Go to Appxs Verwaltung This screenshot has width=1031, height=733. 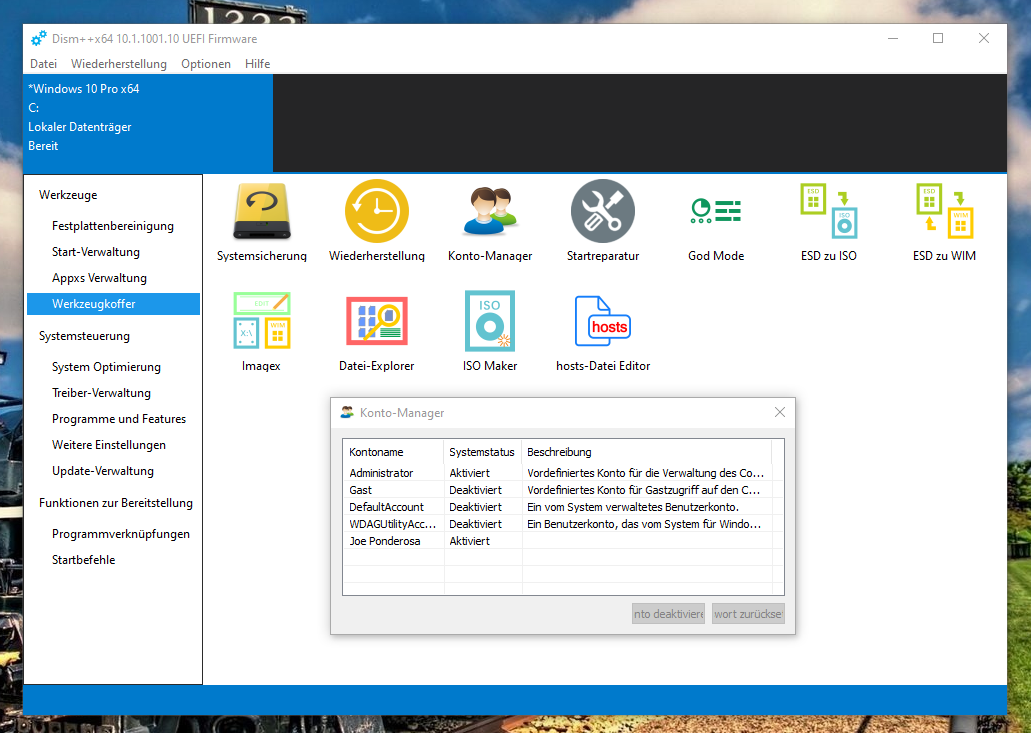coord(113,277)
